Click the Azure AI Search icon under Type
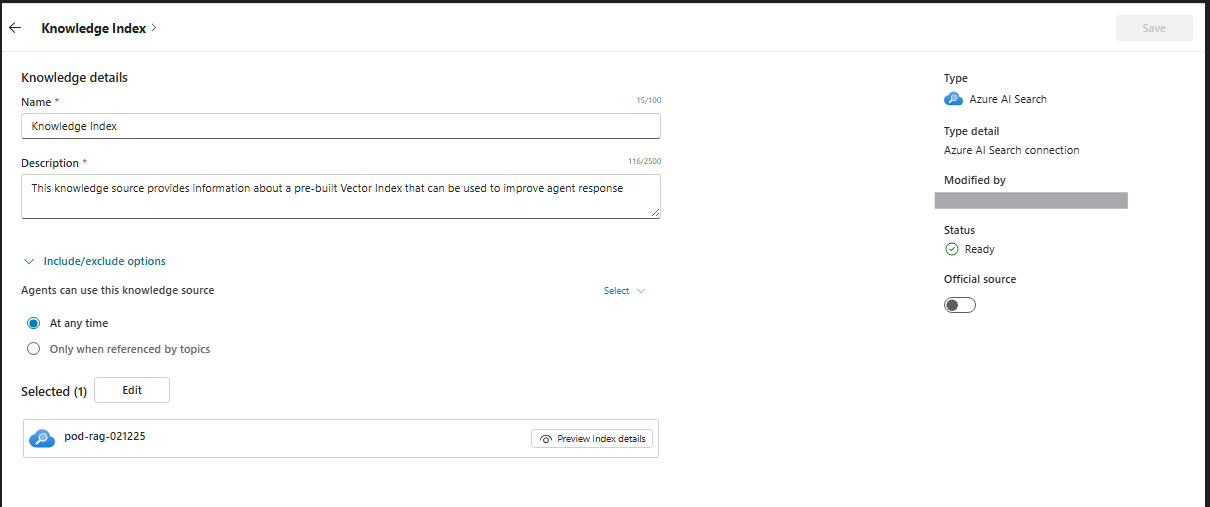1210x507 pixels. coord(953,99)
